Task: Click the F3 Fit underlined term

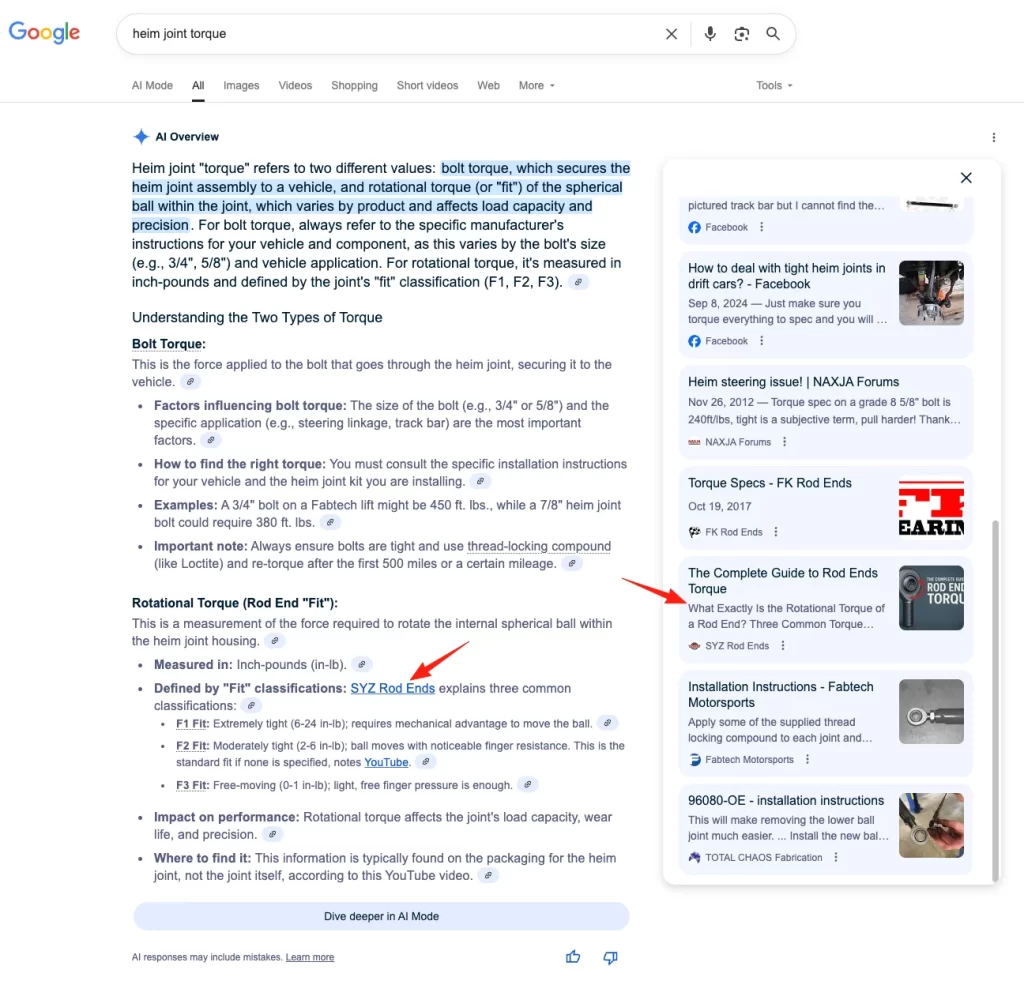Action: click(x=191, y=785)
